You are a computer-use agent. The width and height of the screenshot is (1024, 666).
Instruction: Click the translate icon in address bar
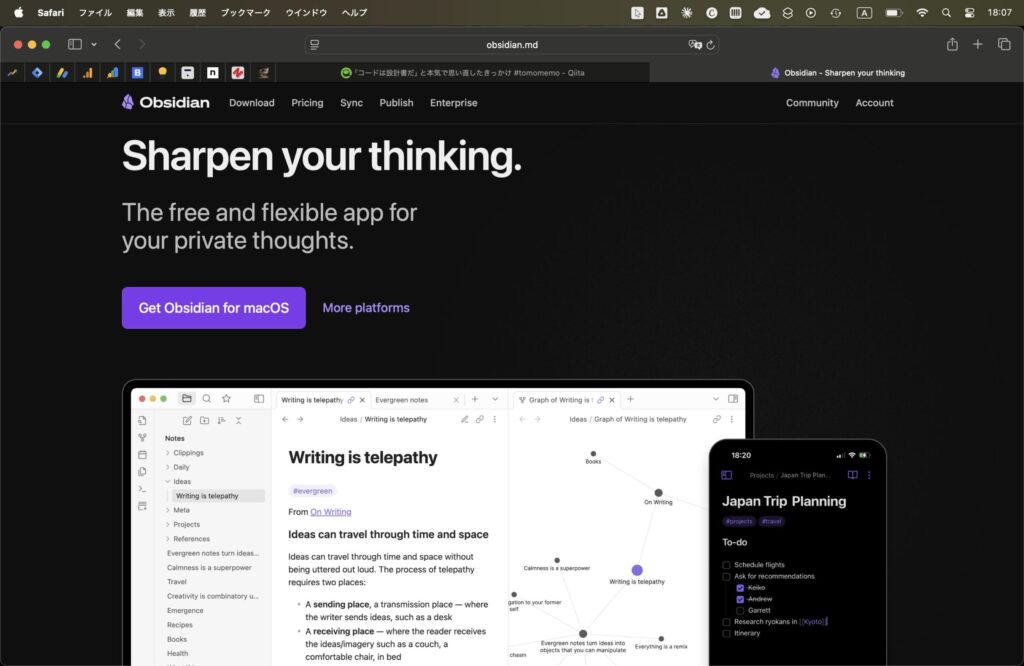tap(695, 45)
